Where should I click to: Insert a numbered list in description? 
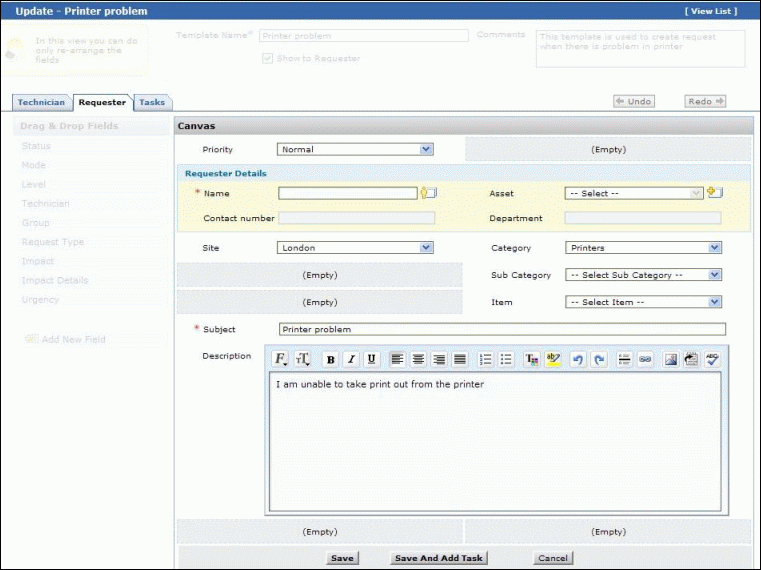point(486,359)
